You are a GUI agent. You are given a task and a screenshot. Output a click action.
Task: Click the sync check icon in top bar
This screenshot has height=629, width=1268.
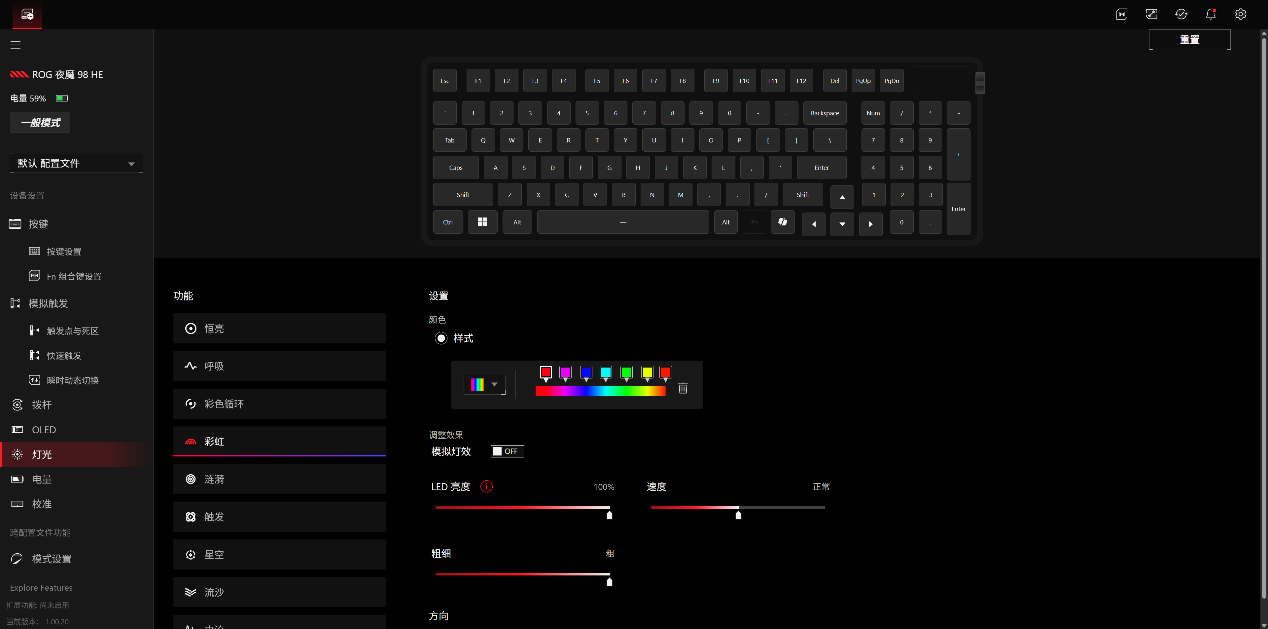pyautogui.click(x=1181, y=14)
